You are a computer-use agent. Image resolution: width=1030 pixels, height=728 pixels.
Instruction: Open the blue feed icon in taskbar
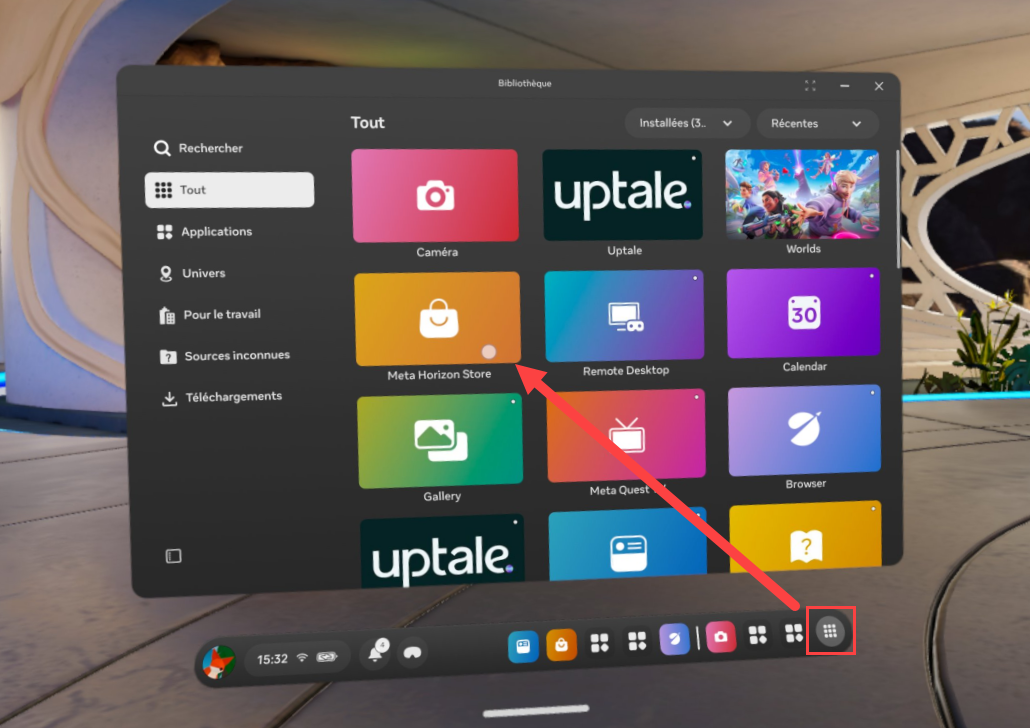pos(524,646)
